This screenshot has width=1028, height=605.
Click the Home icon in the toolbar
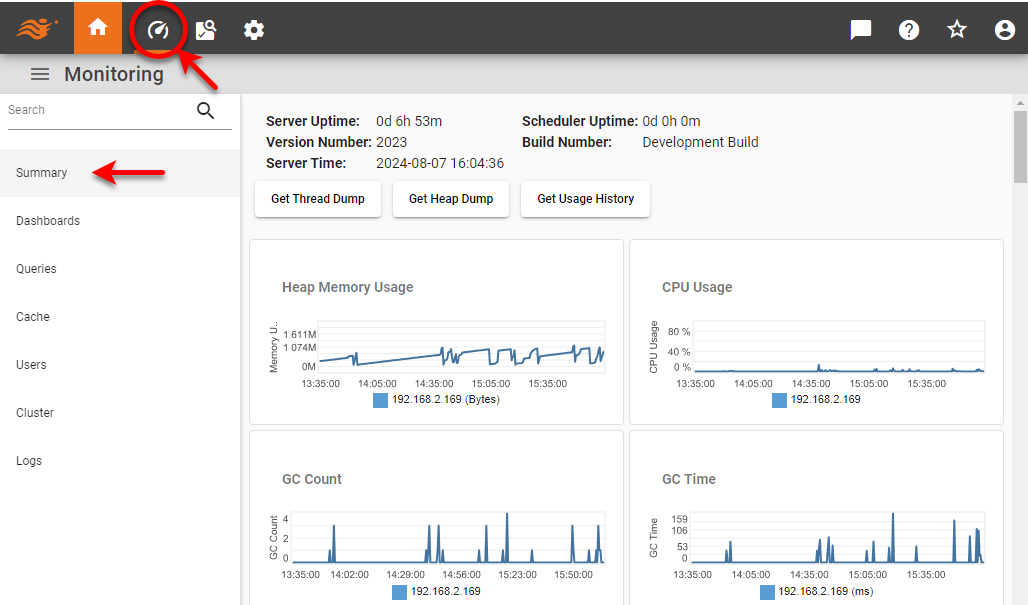click(x=97, y=29)
